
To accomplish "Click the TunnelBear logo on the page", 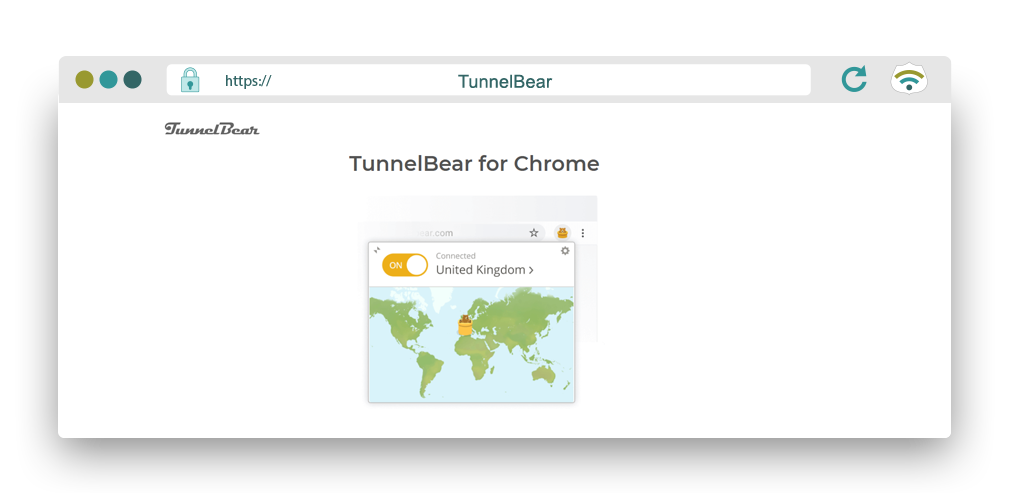I will 211,129.
